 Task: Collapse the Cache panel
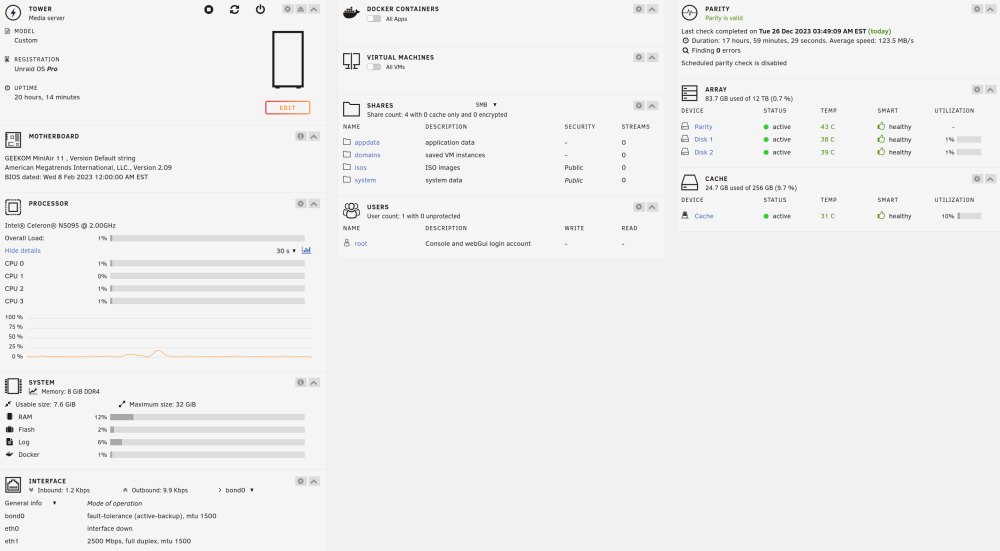click(990, 179)
